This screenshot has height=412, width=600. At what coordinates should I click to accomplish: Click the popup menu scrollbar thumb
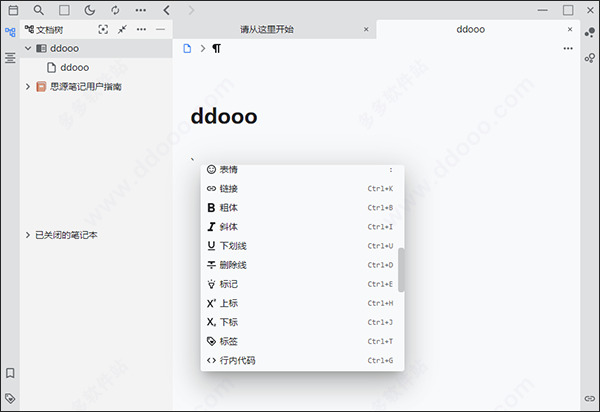coord(401,270)
